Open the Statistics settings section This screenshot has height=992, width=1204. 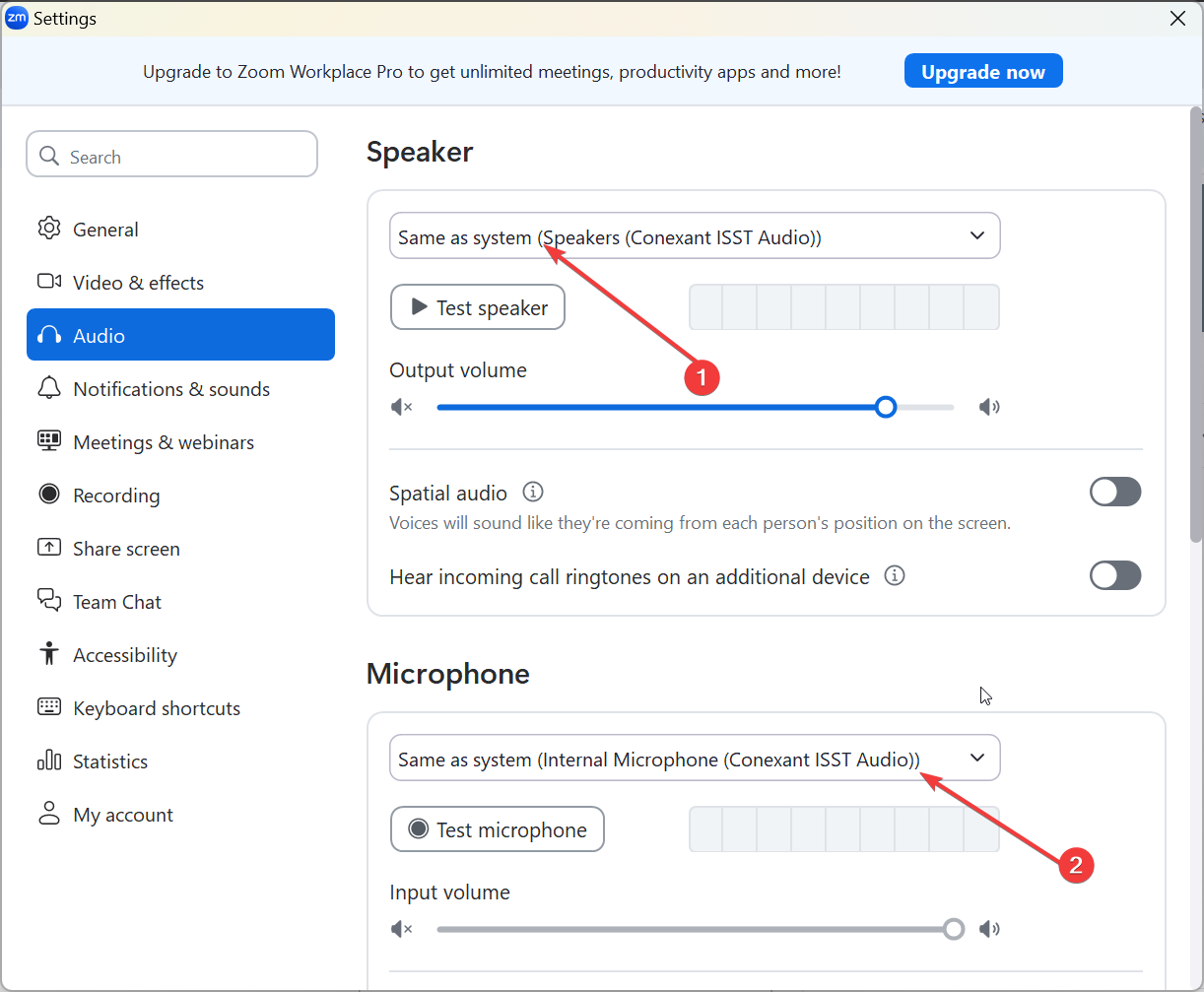(109, 761)
